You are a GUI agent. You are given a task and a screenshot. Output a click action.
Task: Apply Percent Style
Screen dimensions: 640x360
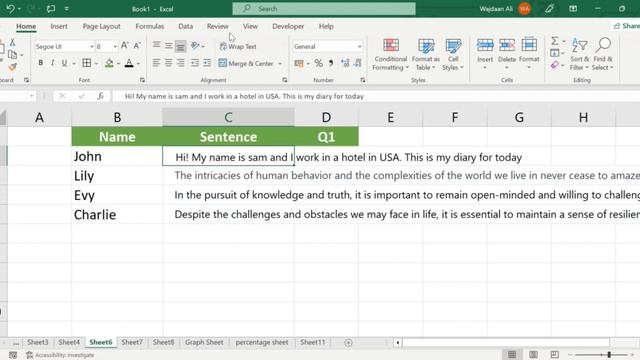(x=318, y=63)
